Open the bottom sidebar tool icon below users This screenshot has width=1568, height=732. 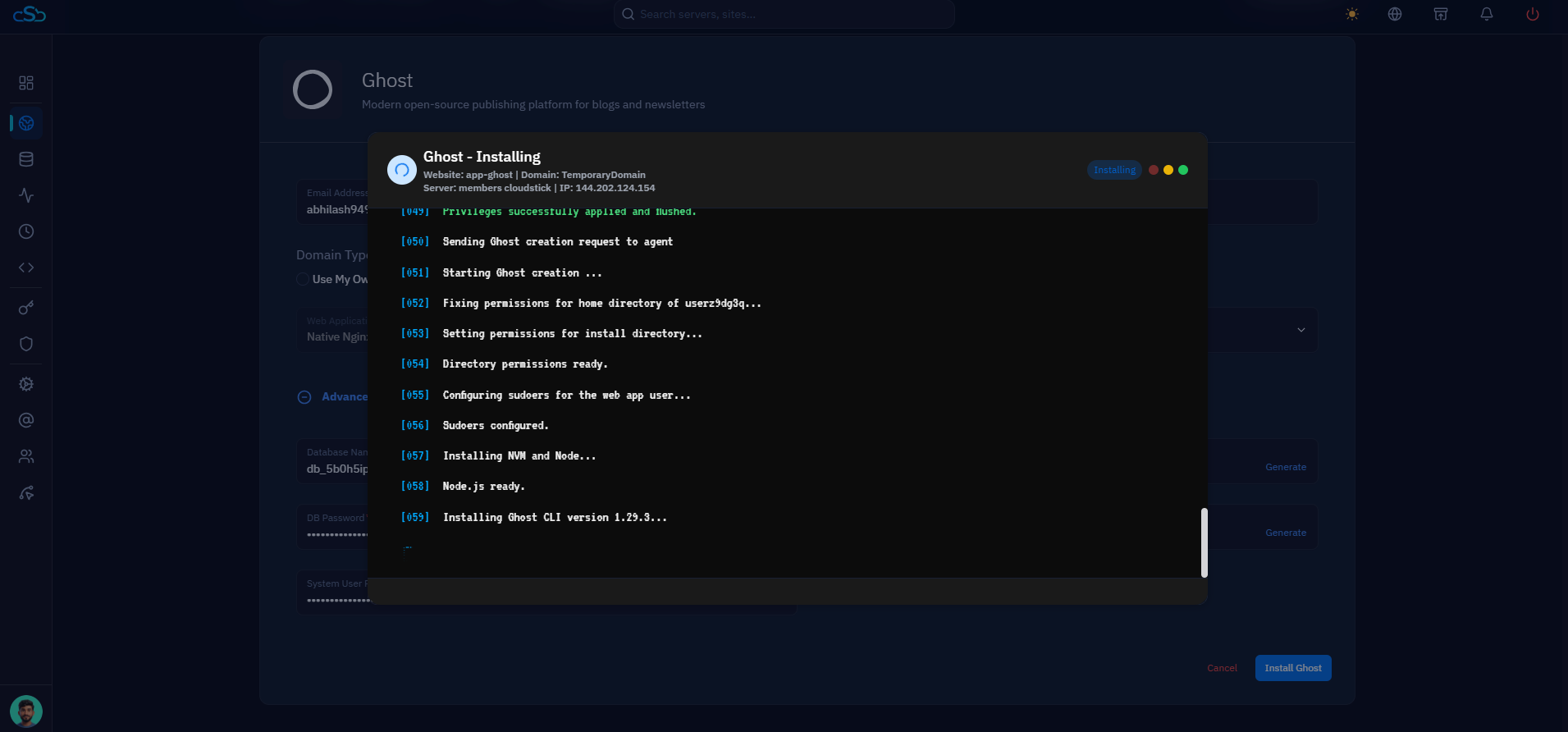tap(26, 493)
